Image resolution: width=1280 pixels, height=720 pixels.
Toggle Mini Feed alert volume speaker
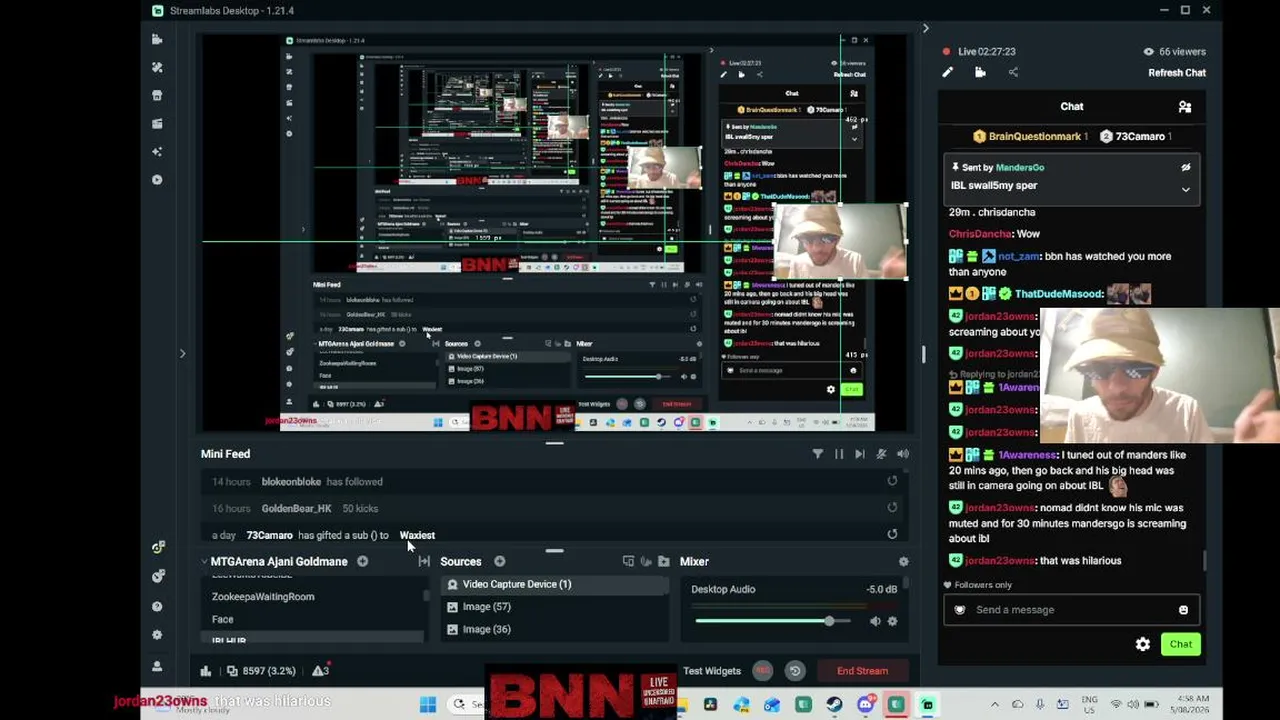(903, 454)
